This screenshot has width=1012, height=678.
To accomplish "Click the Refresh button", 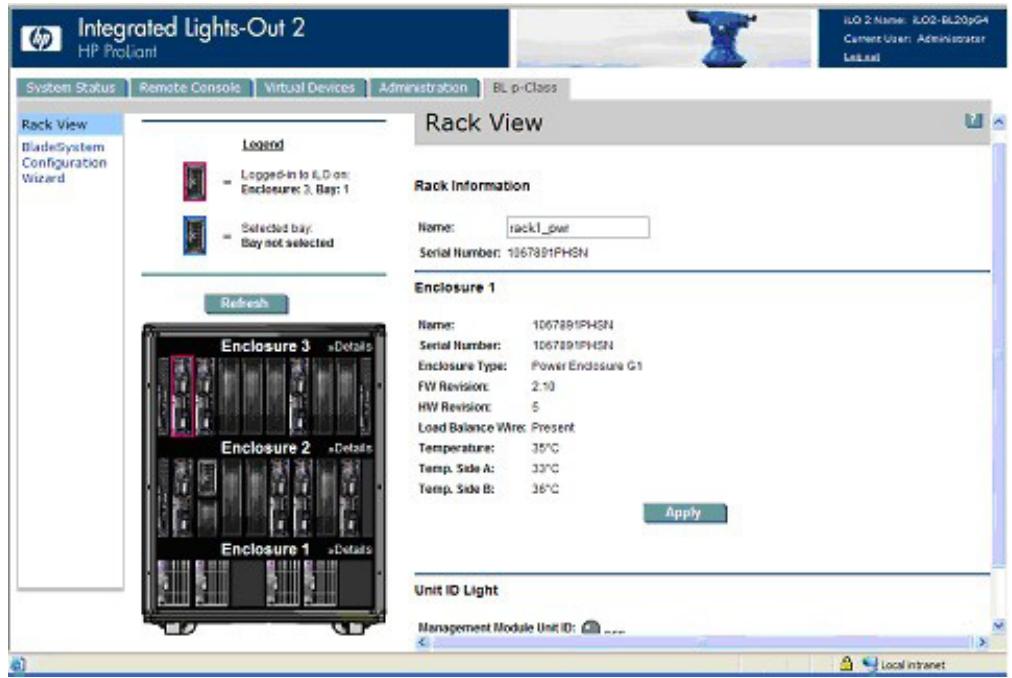I will [x=245, y=303].
